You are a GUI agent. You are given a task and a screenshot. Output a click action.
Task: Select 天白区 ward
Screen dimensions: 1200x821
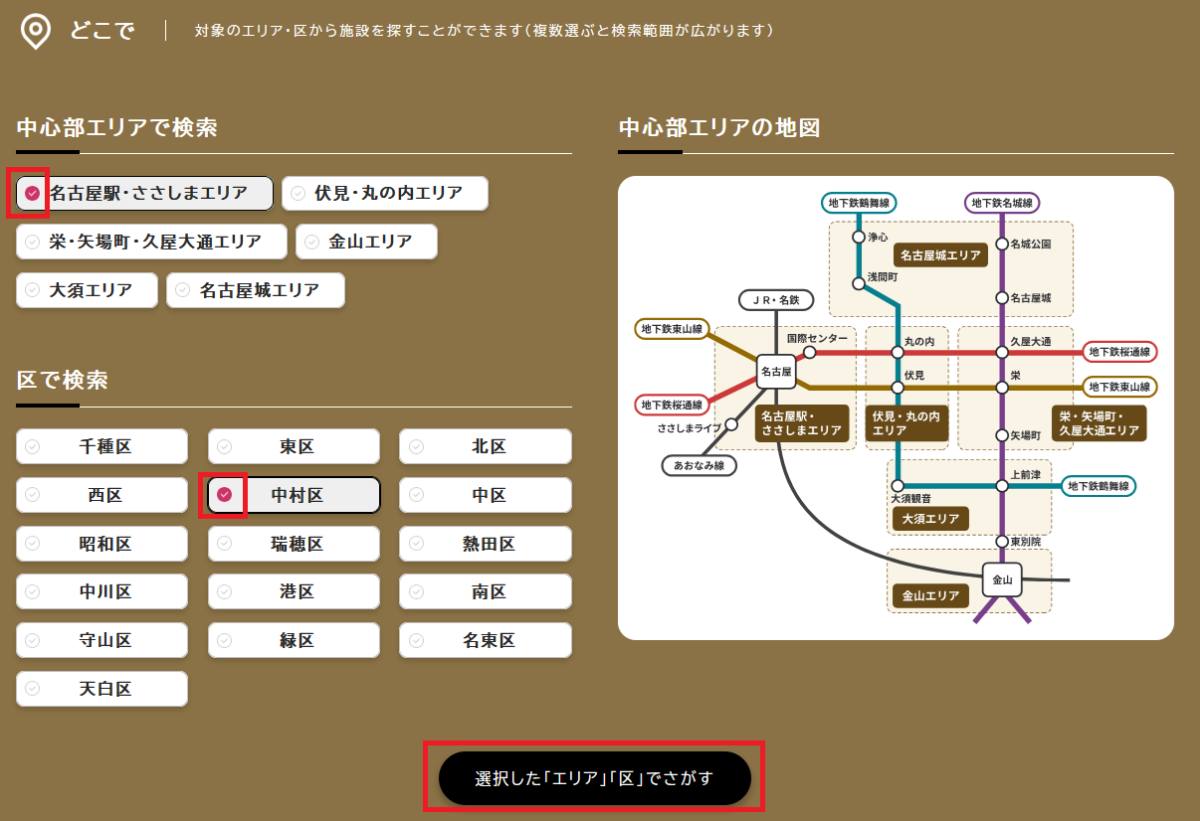pyautogui.click(x=102, y=689)
